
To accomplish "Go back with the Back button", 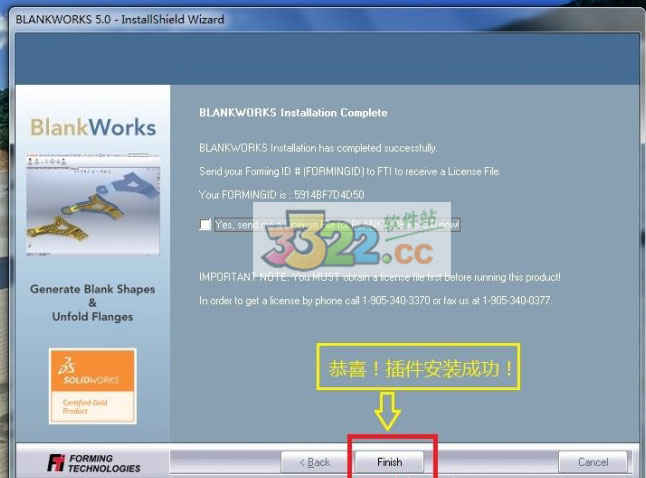I will tap(315, 462).
